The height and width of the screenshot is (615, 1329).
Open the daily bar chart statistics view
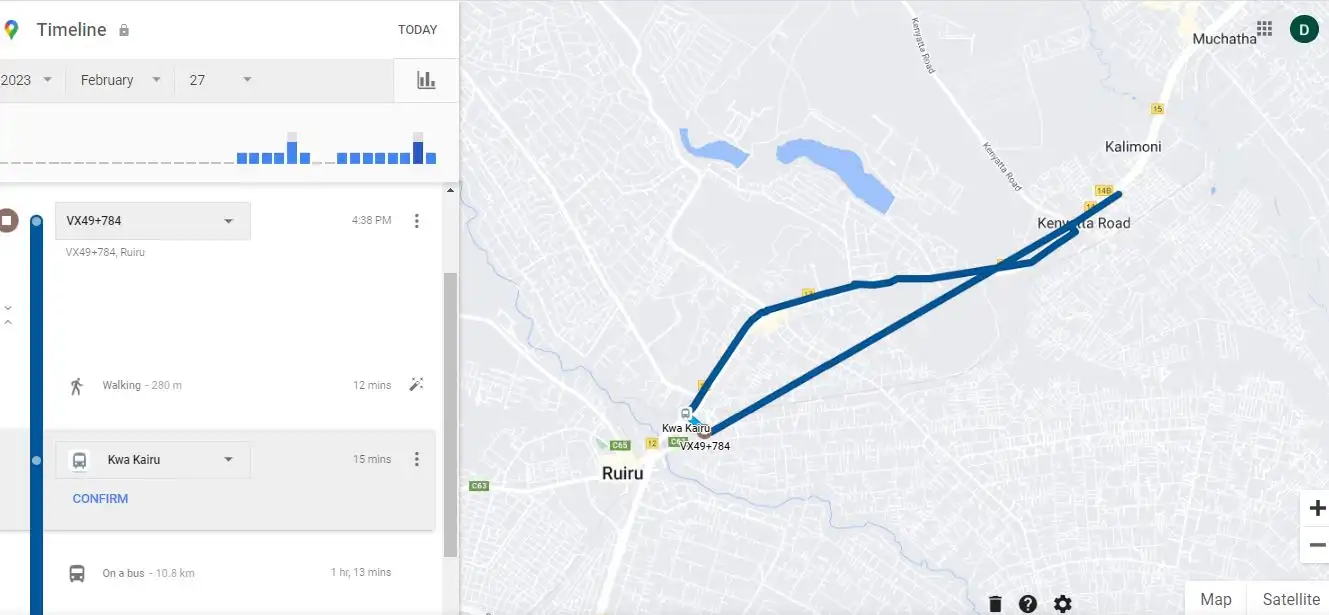pos(427,79)
